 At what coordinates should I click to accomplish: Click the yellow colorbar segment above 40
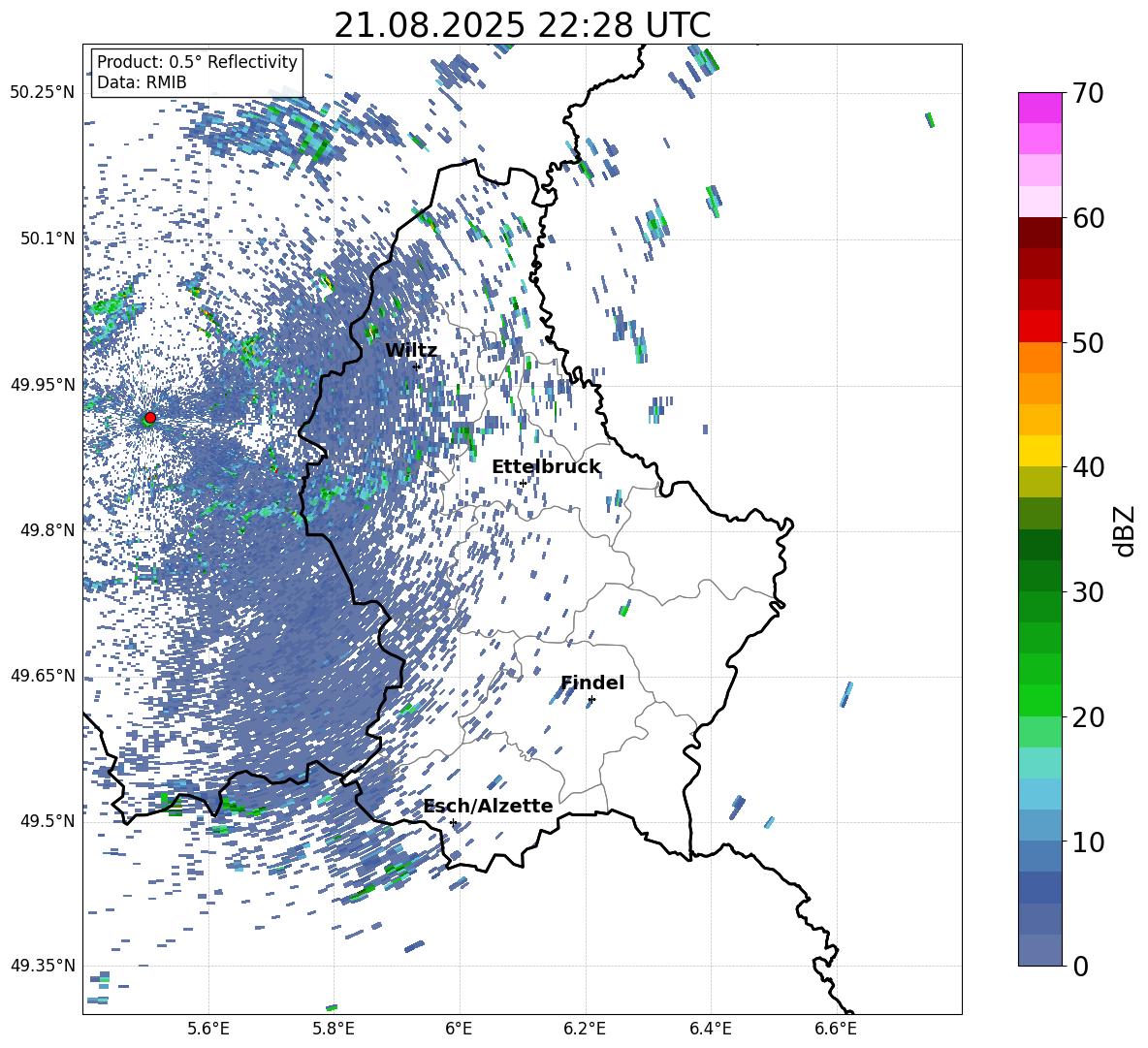click(1040, 451)
